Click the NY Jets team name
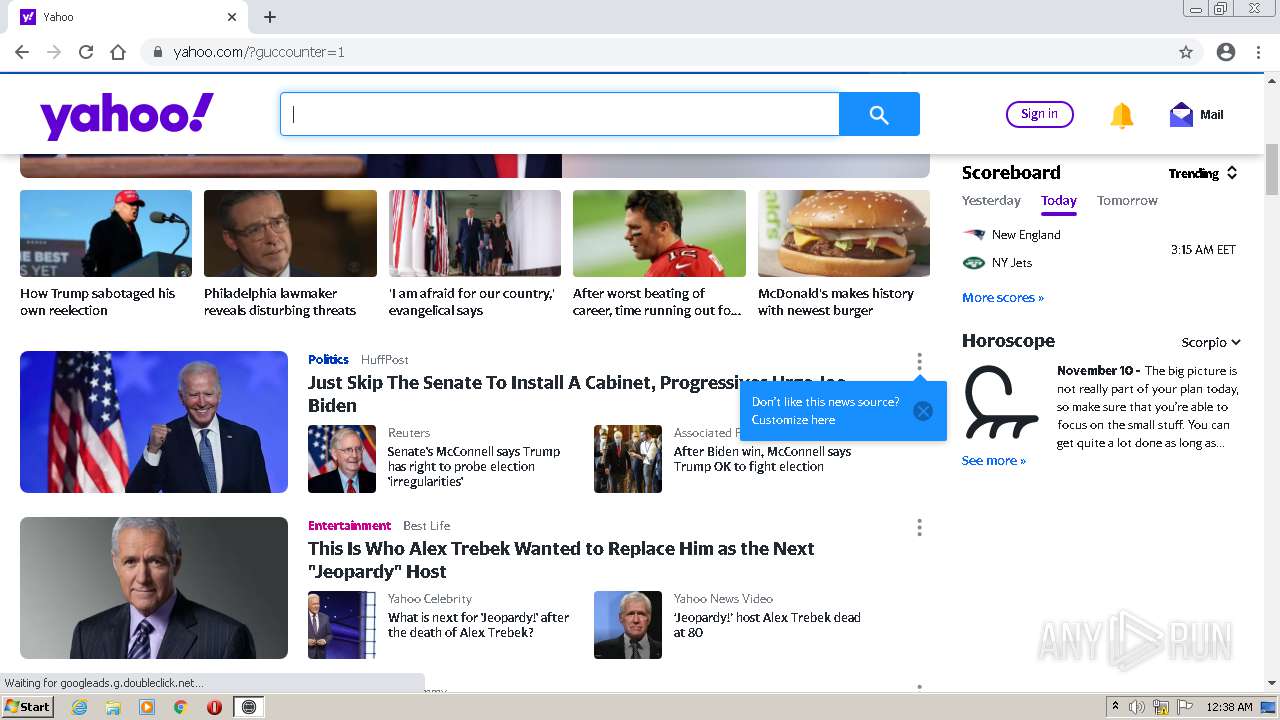The height and width of the screenshot is (720, 1280). pos(1012,263)
